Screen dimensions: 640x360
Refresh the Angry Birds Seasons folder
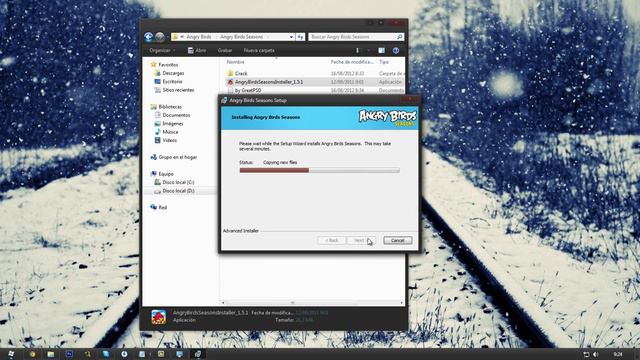(x=300, y=37)
